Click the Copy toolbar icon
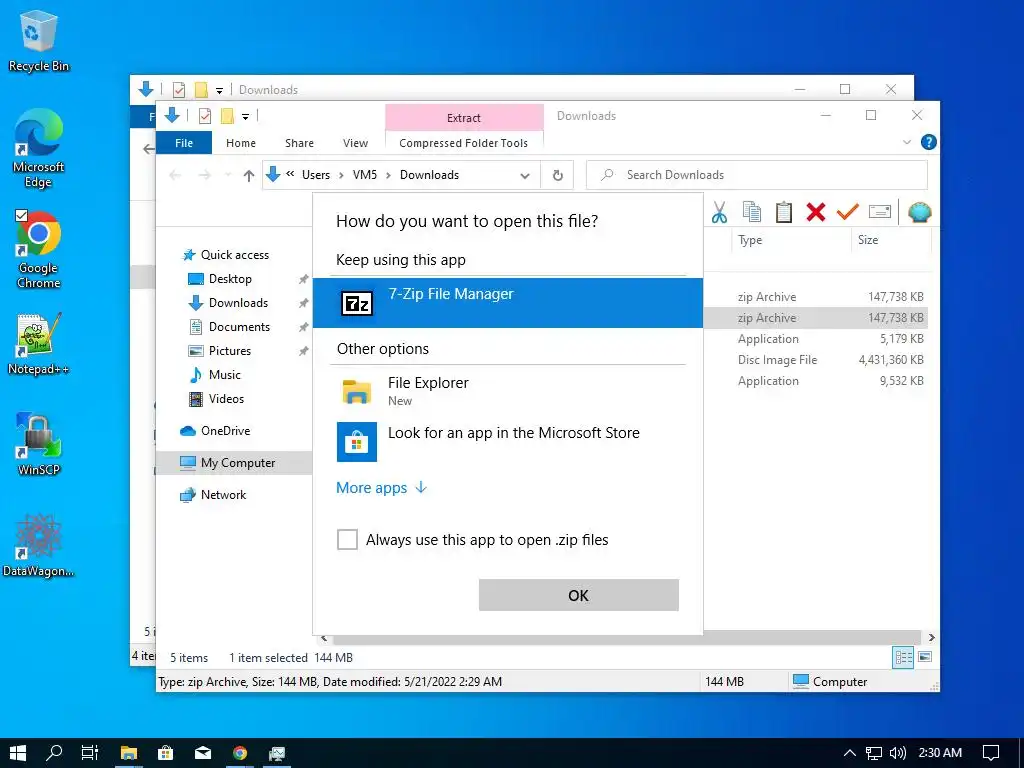Viewport: 1024px width, 768px height. (752, 212)
